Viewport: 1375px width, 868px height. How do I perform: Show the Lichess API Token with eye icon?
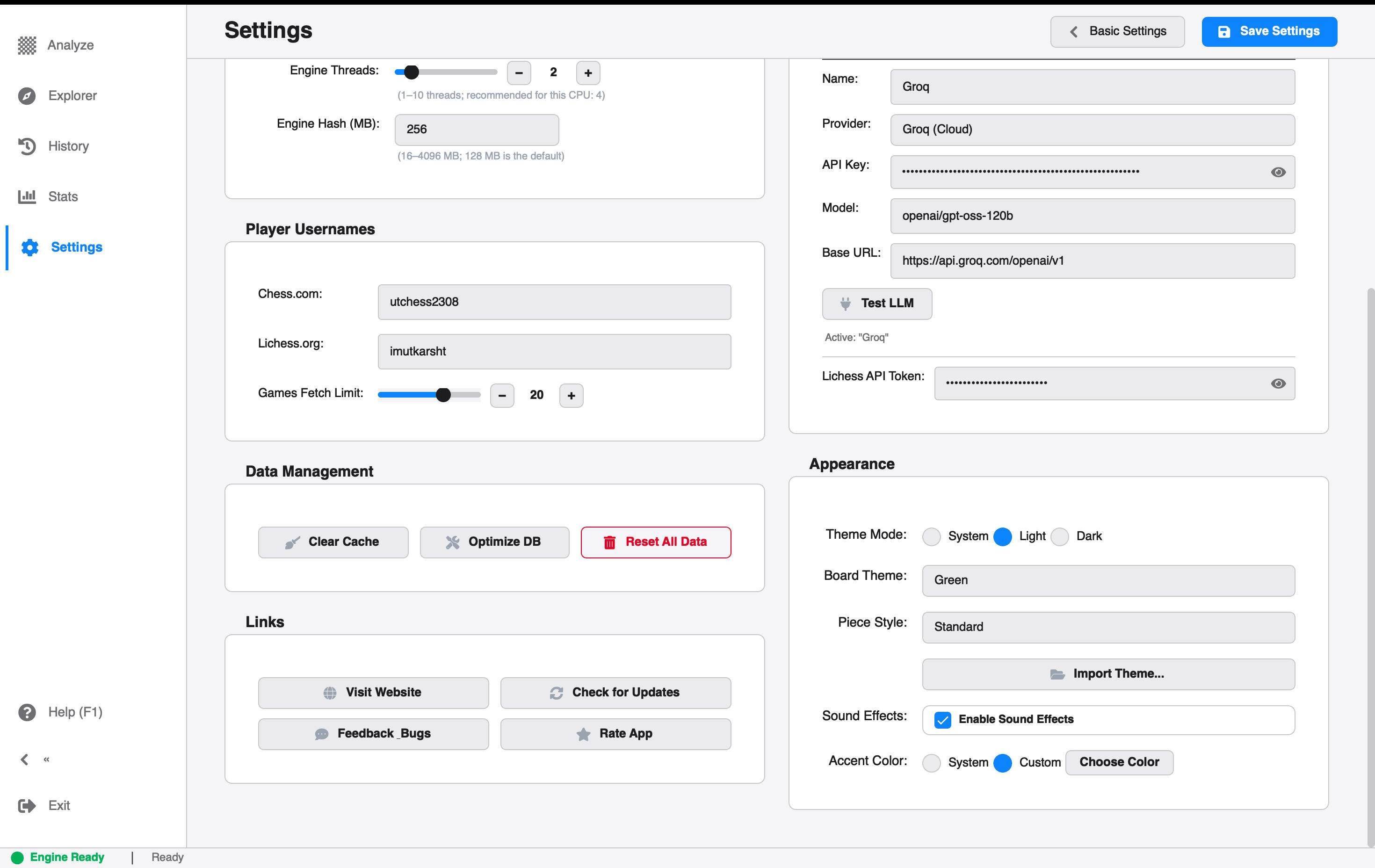[x=1278, y=383]
